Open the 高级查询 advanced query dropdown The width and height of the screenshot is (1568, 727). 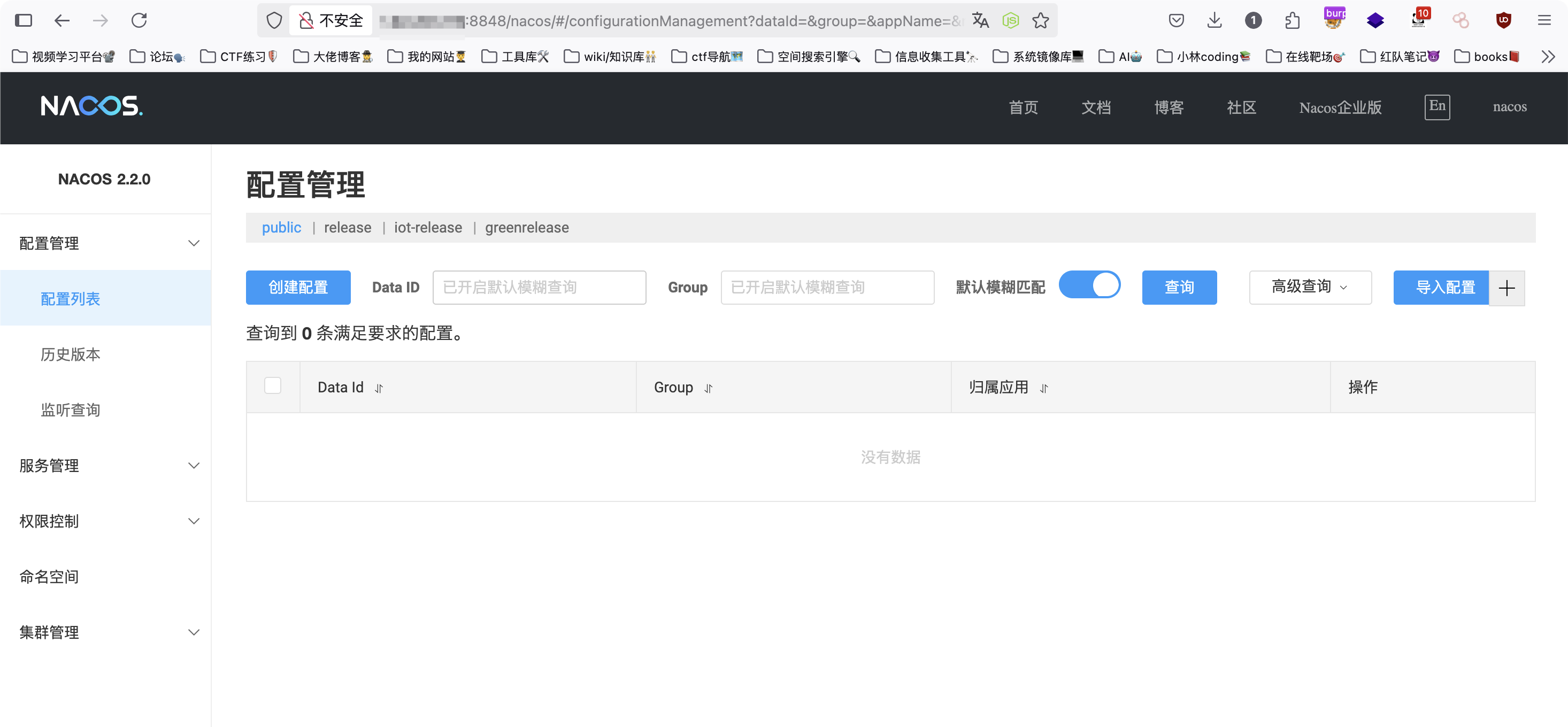(1310, 287)
